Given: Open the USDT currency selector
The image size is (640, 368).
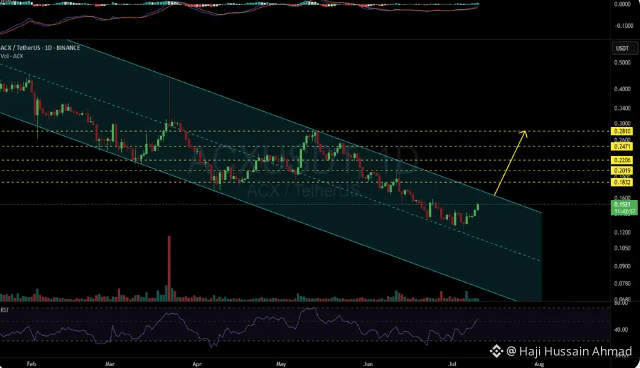Looking at the screenshot, I should (624, 48).
